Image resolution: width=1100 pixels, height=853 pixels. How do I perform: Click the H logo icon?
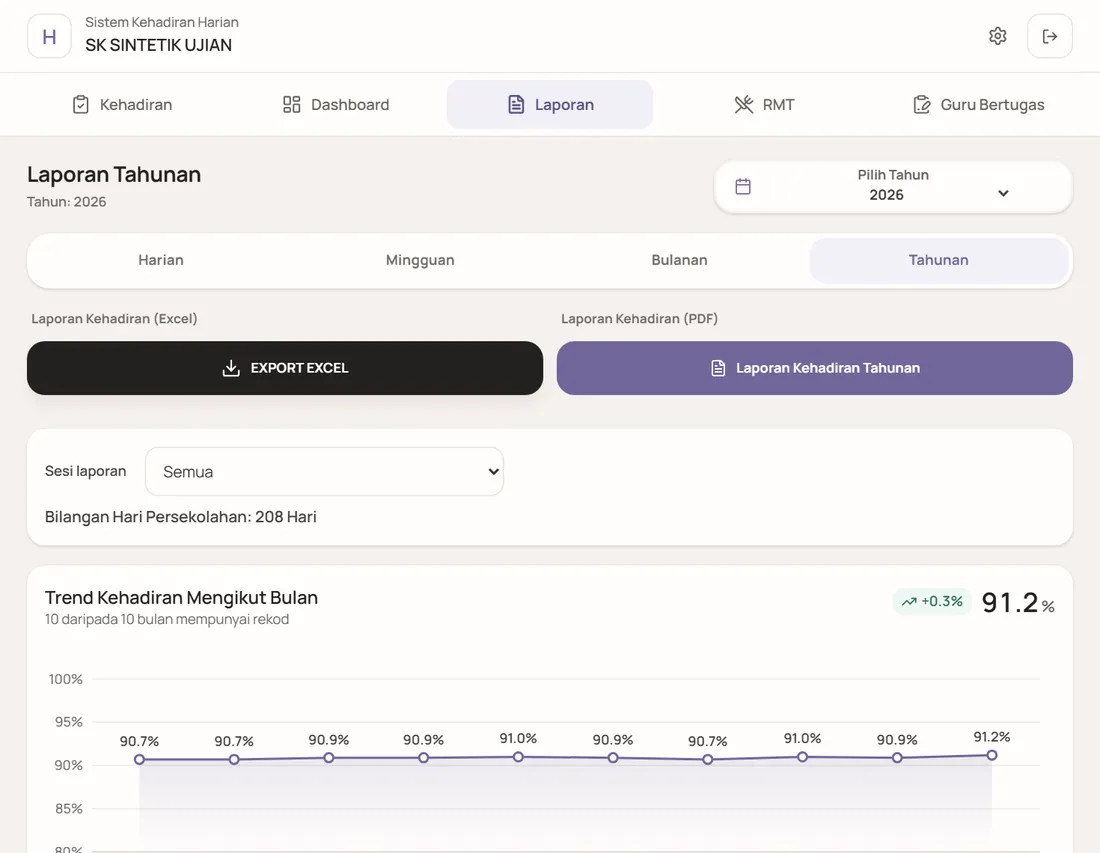(49, 36)
